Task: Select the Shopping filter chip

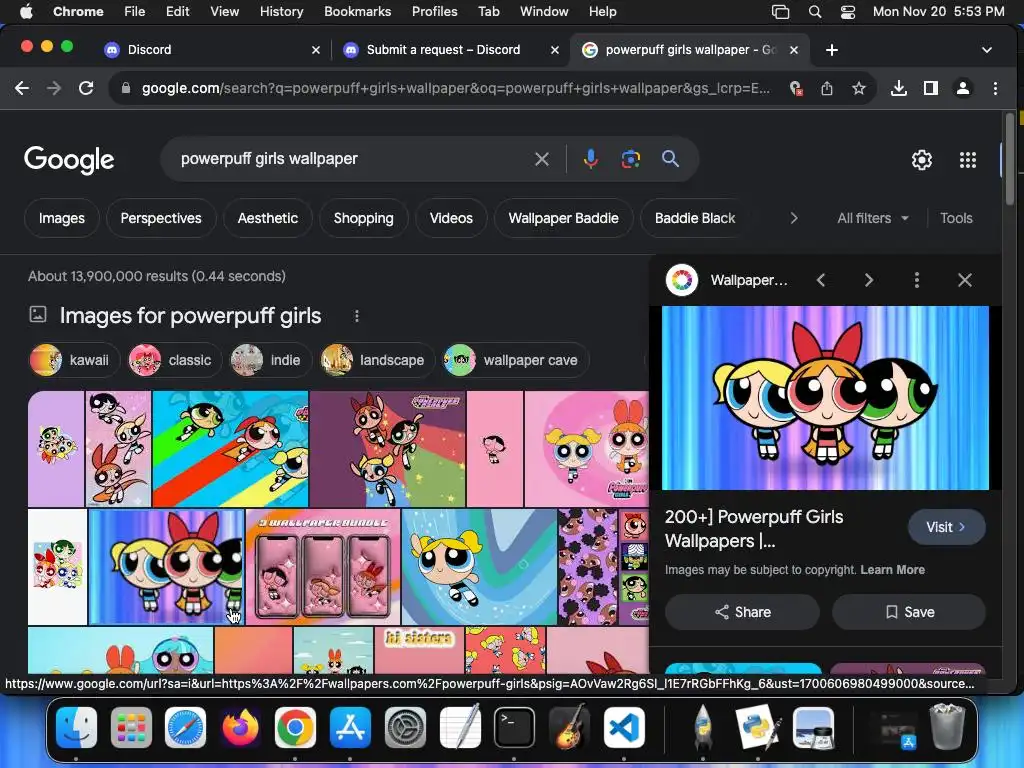Action: coord(364,218)
